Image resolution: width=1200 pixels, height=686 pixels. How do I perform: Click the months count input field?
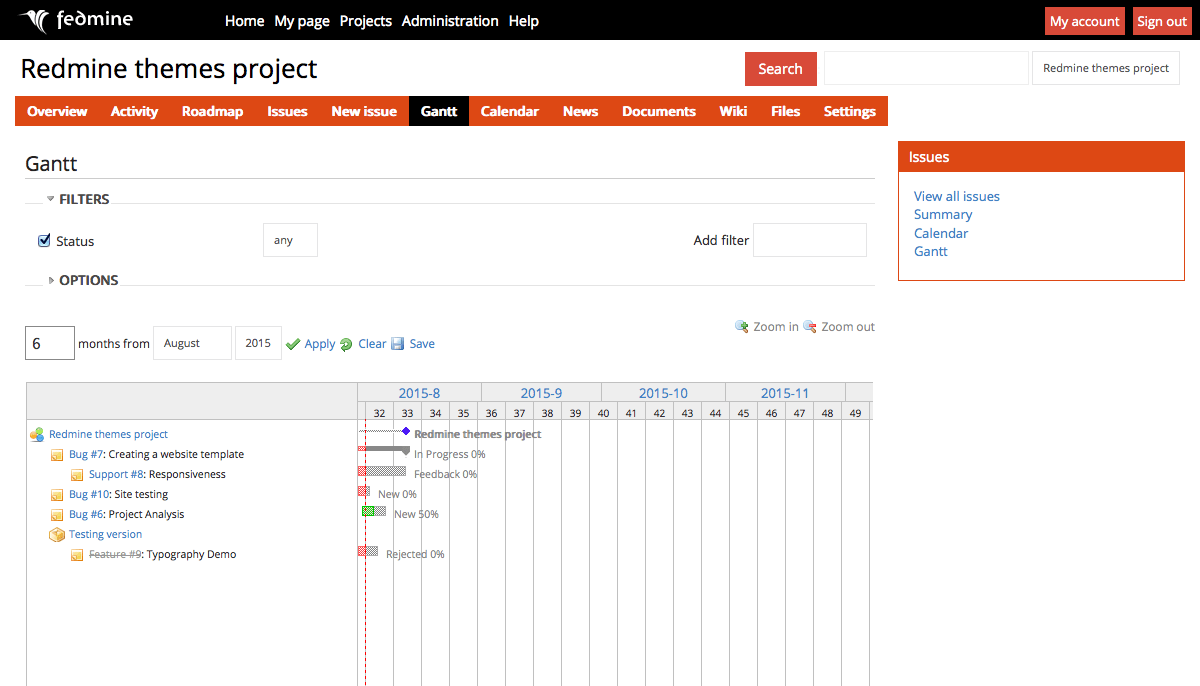(x=50, y=343)
